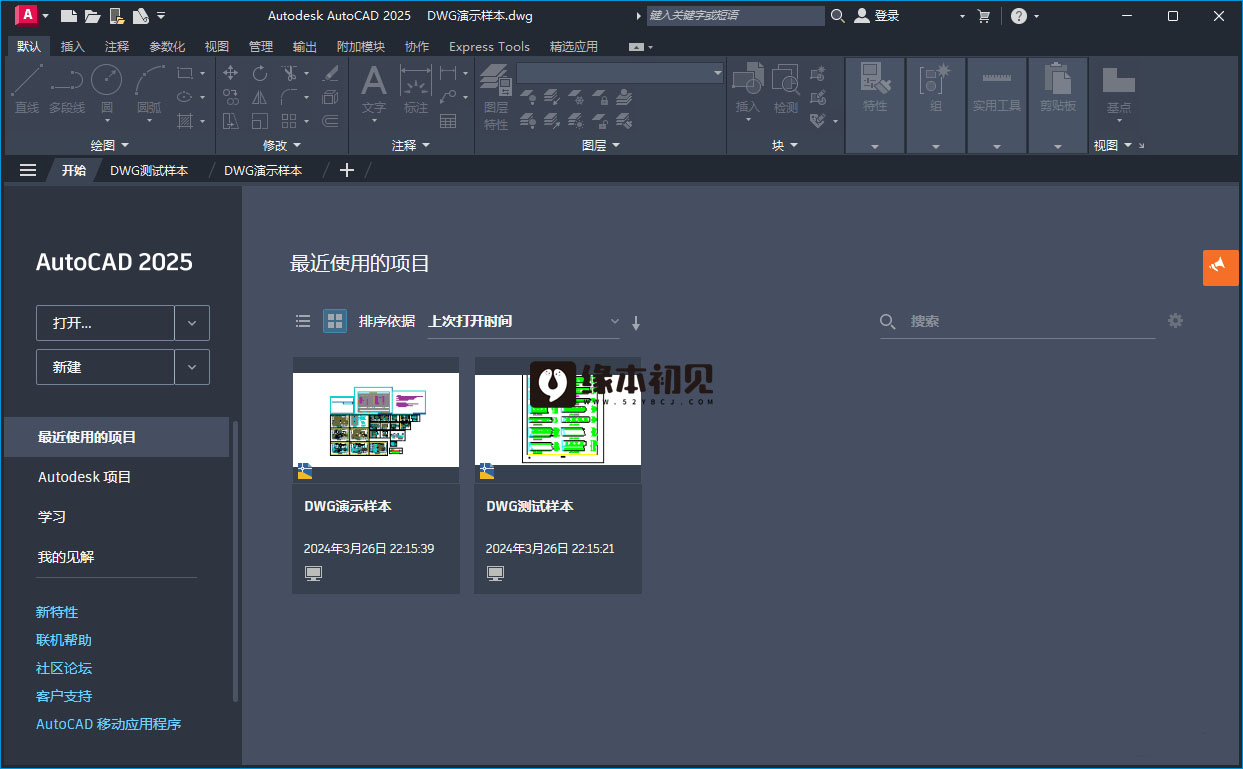Image resolution: width=1243 pixels, height=769 pixels.
Task: Open the AutoCAD application menu logo
Action: click(27, 15)
